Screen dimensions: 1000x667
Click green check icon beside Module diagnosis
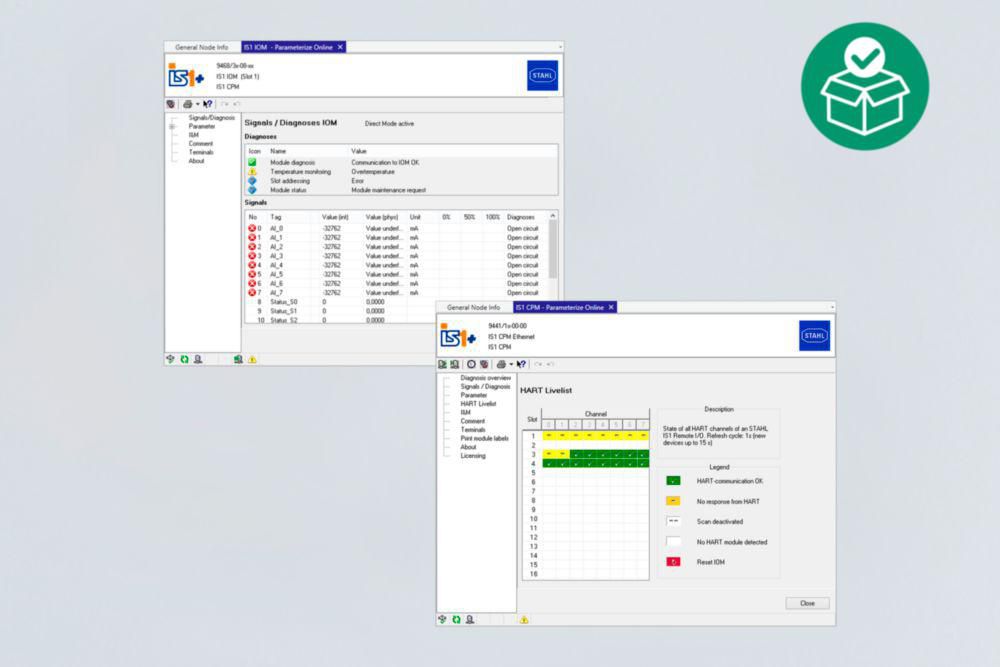[x=252, y=163]
